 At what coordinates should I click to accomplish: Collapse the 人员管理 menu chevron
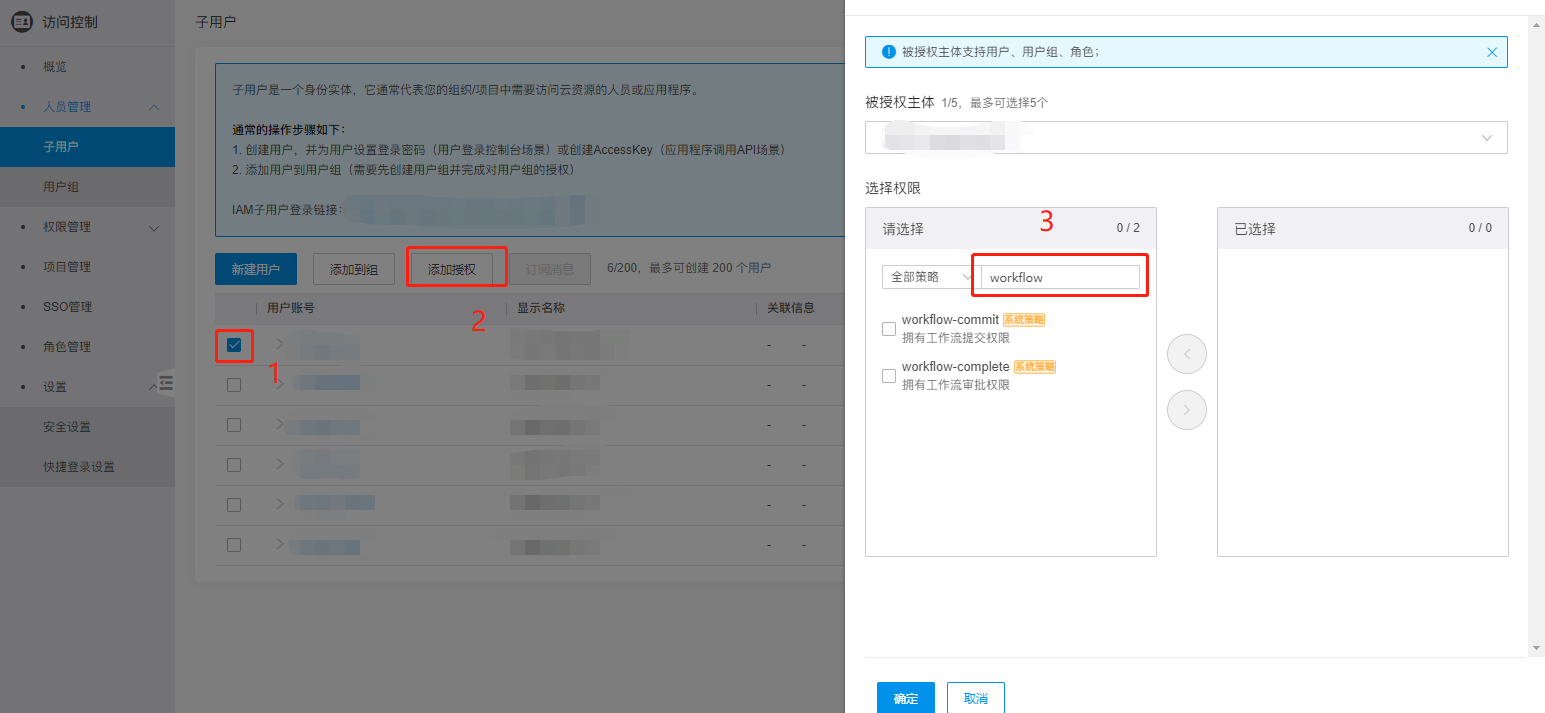[x=154, y=107]
